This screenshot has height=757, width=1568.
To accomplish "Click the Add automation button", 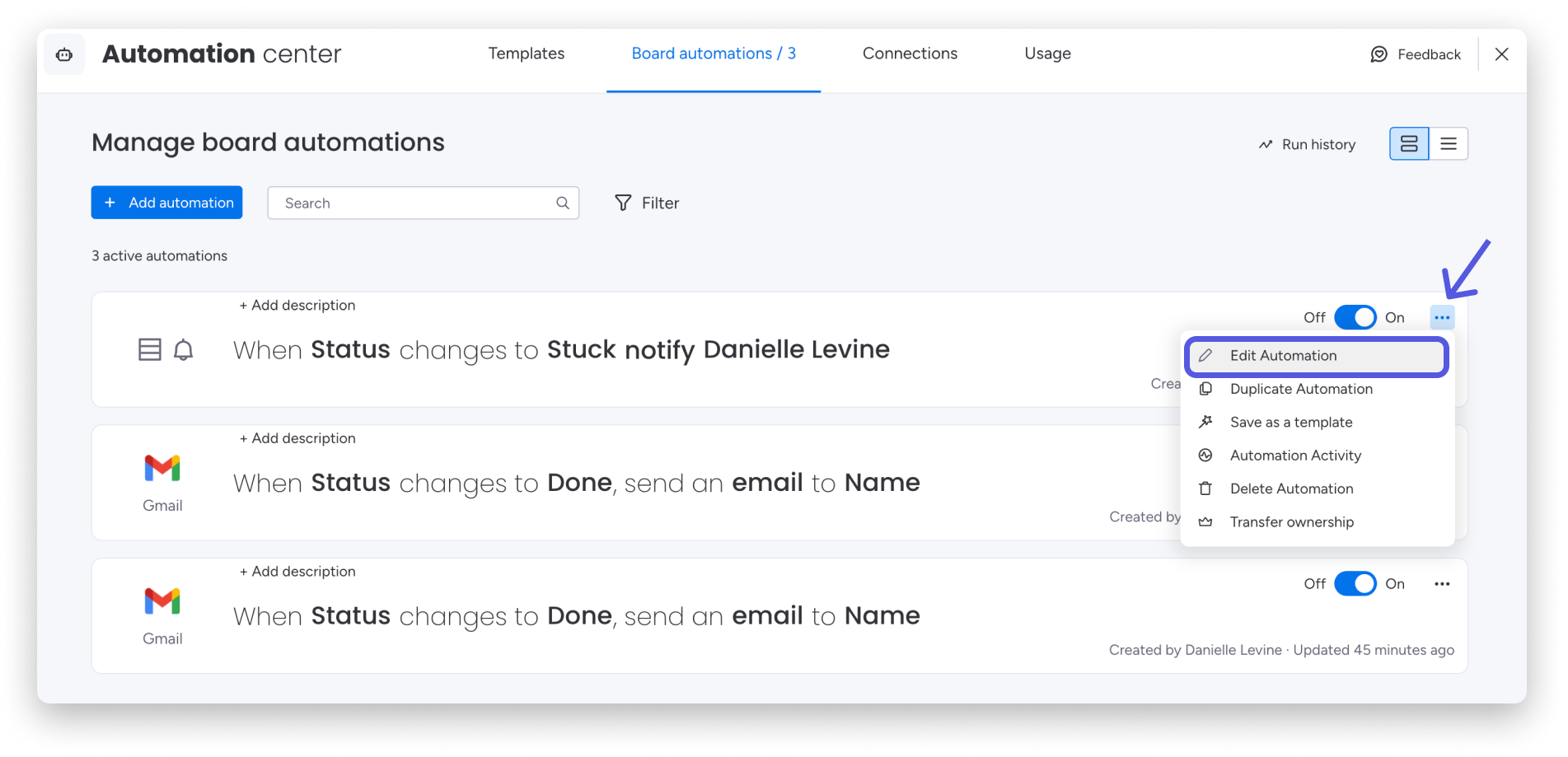I will [x=166, y=203].
